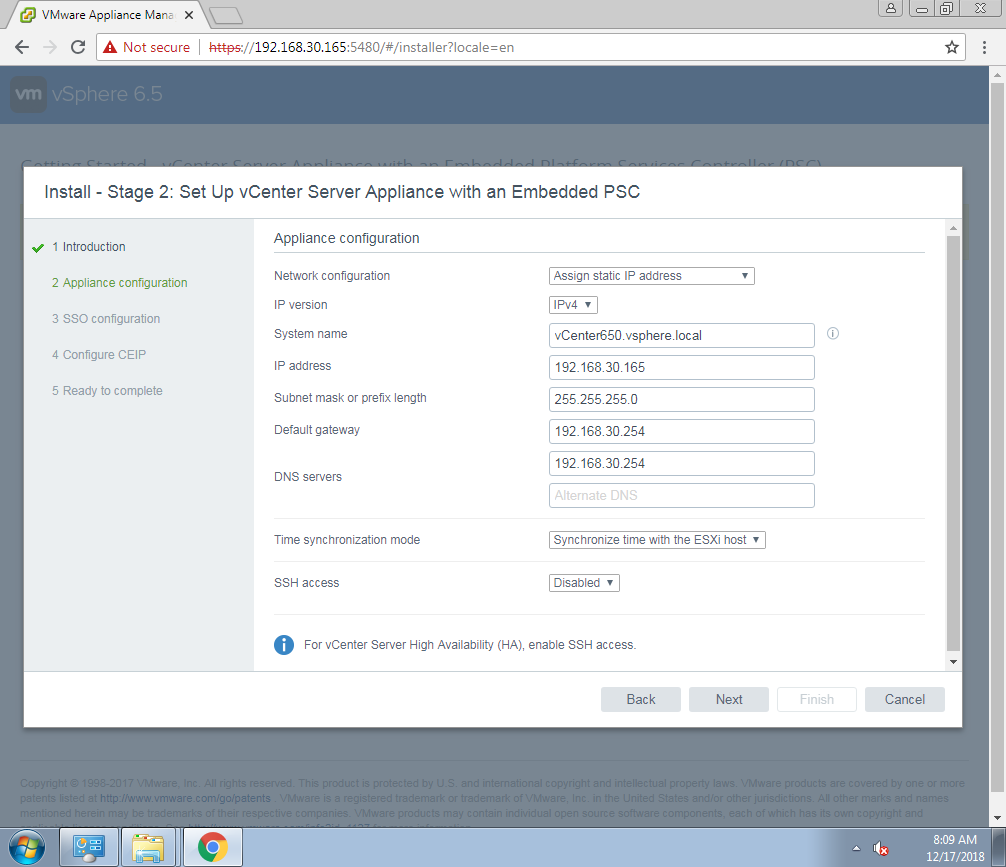Open the File Explorer taskbar icon
This screenshot has width=1006, height=867.
point(148,848)
